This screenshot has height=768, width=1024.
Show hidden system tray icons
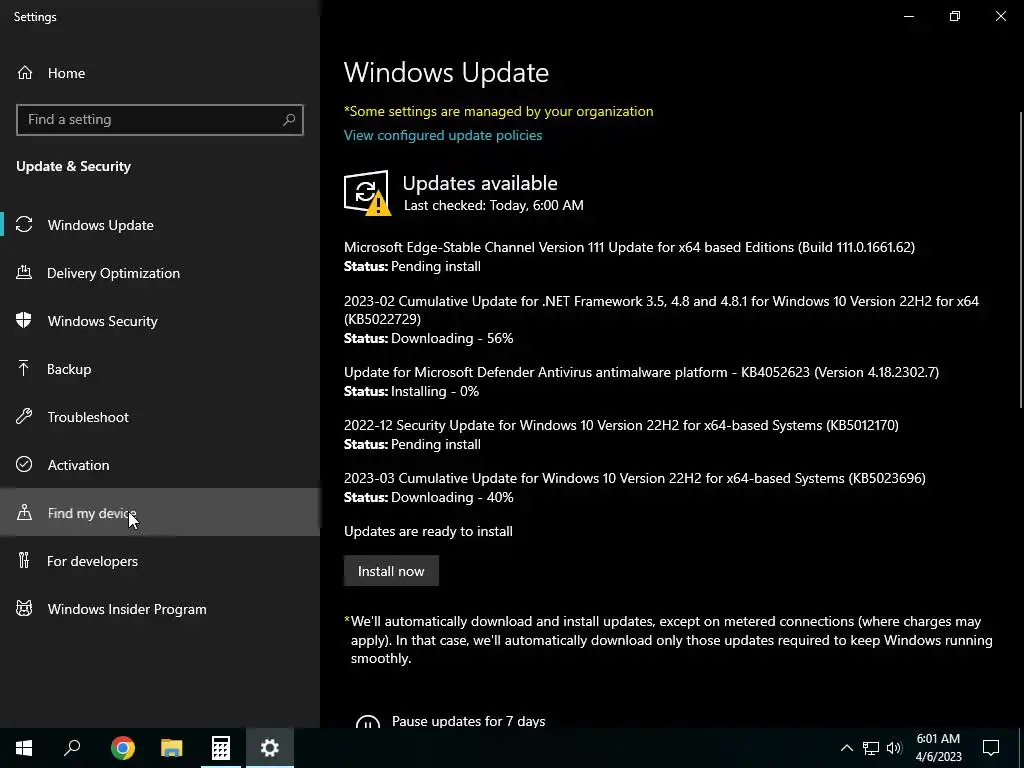pos(846,748)
